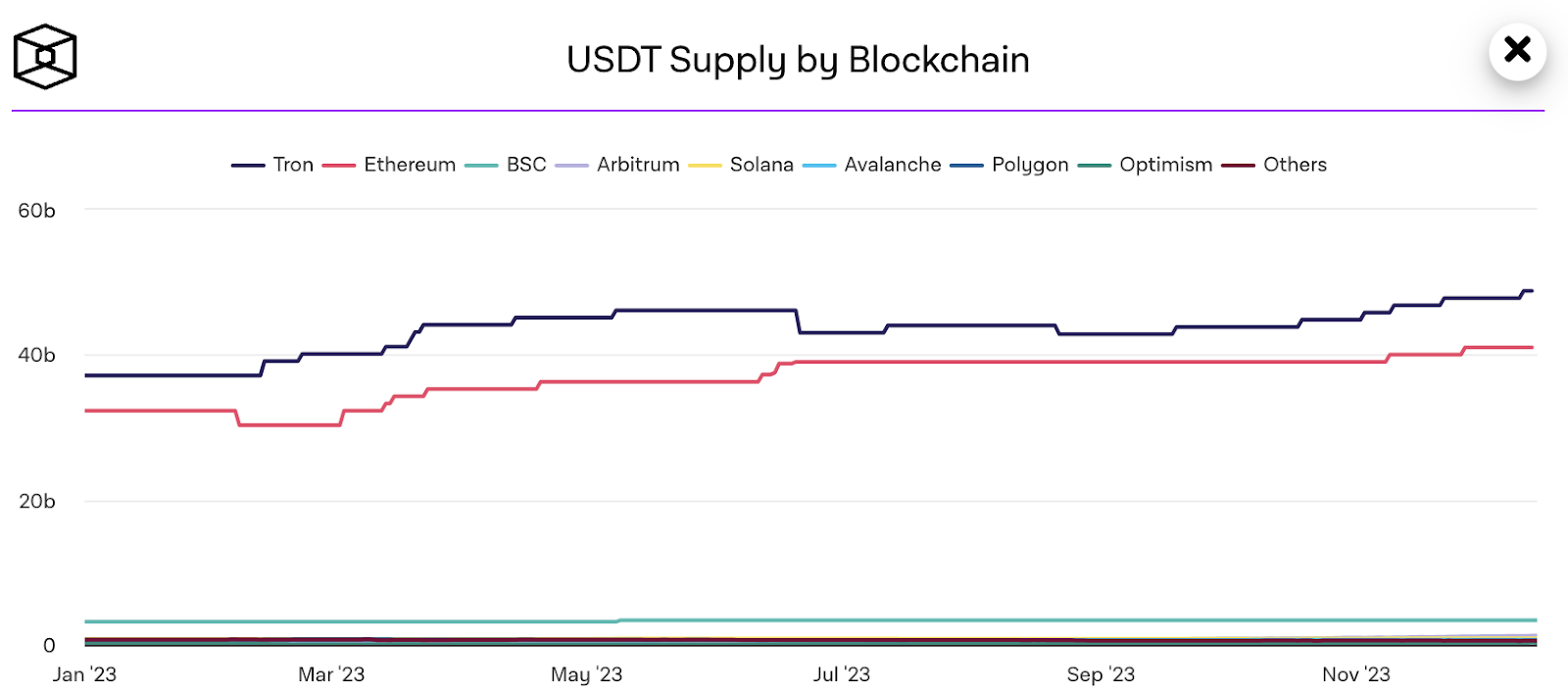Close the chart with the X button
1568x691 pixels.
[1517, 50]
